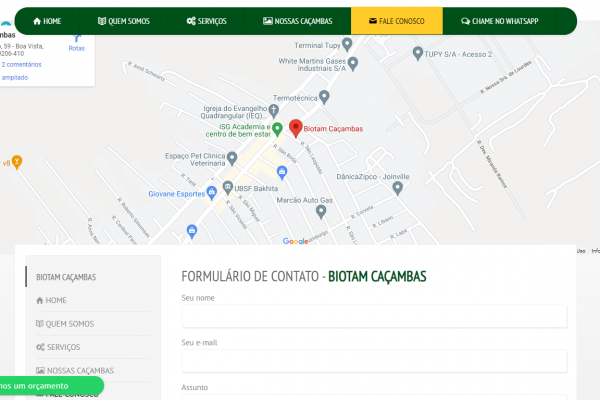Click the Google logo on the map

click(295, 241)
